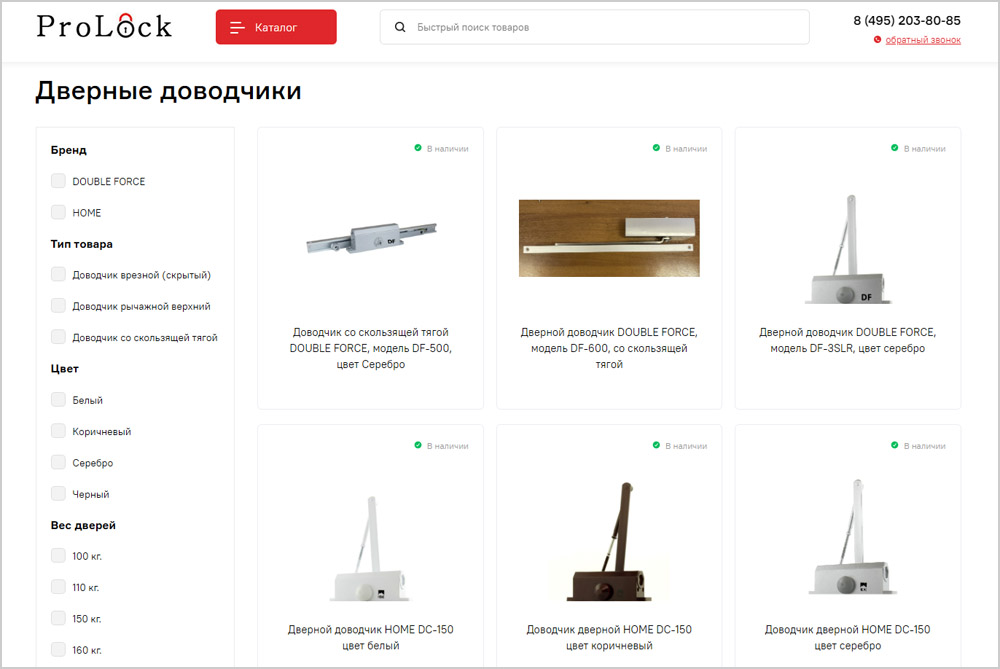Click the обратный звонок link
1000x669 pixels.
pos(922,40)
